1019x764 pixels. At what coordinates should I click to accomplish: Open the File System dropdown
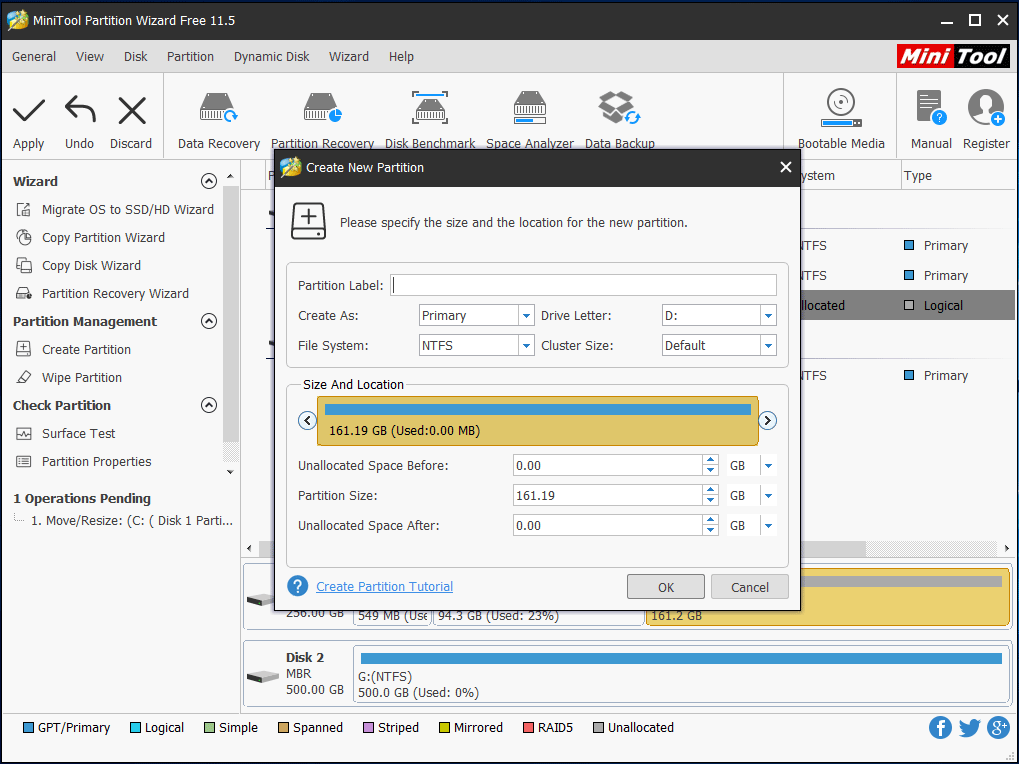(526, 346)
